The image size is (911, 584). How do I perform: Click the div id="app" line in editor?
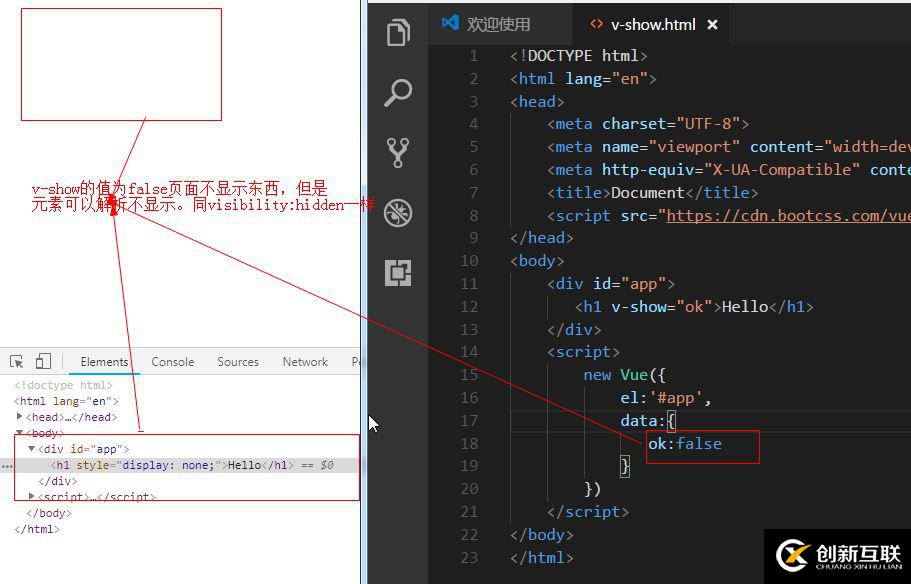point(611,284)
